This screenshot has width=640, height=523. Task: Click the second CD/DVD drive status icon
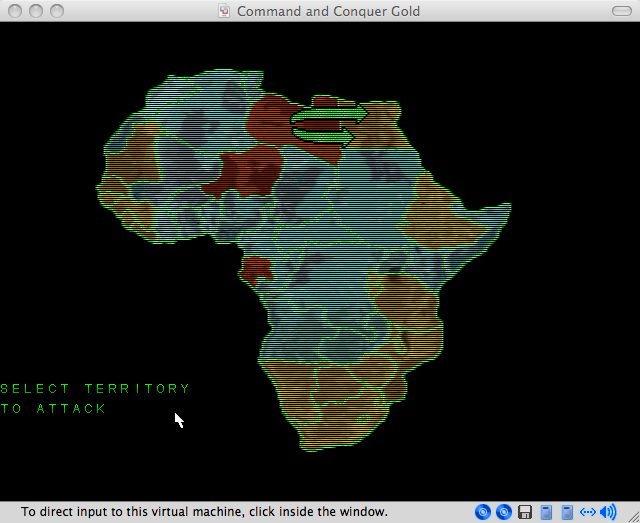coord(504,512)
